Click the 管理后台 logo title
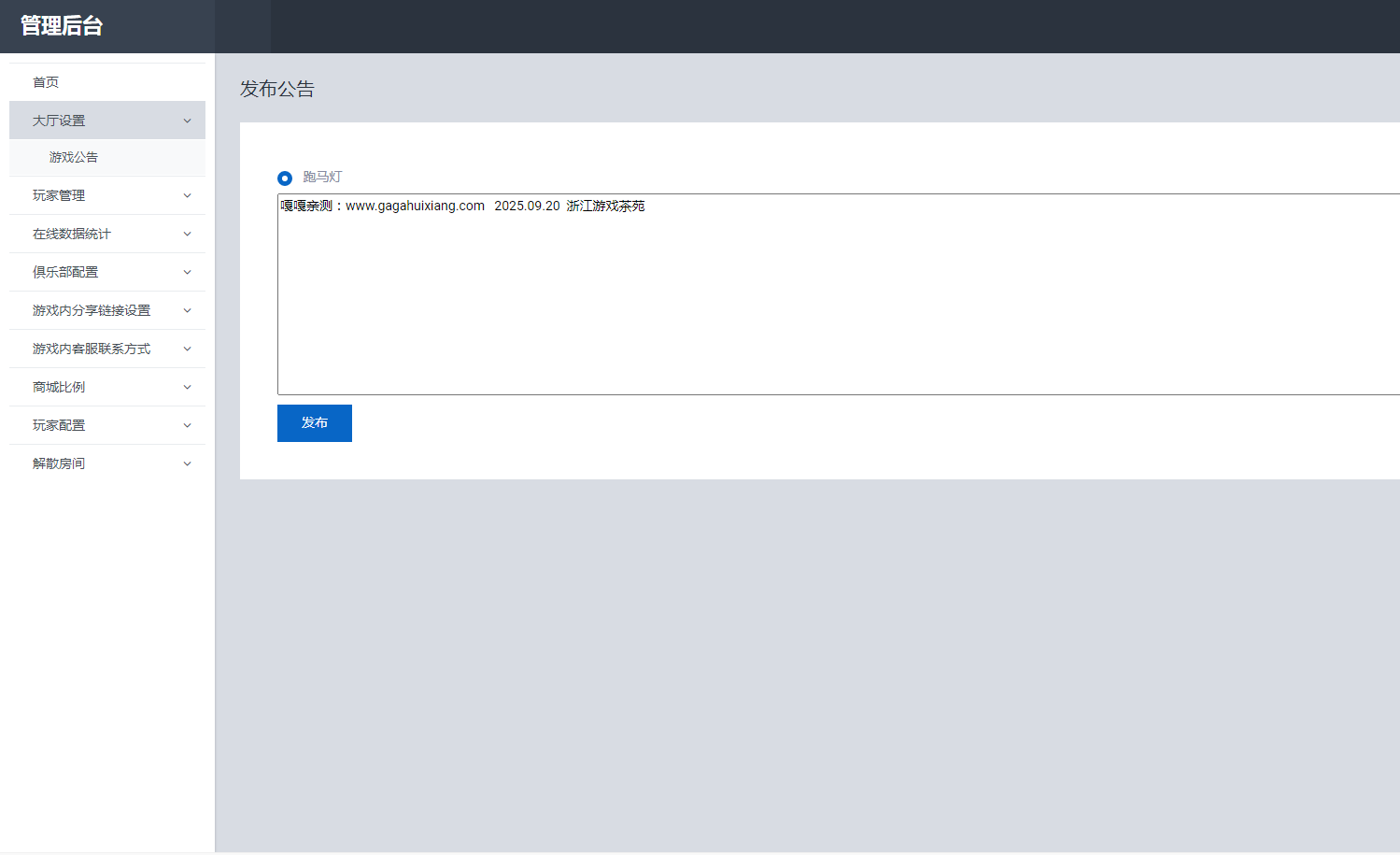The width and height of the screenshot is (1400, 855). pos(62,26)
